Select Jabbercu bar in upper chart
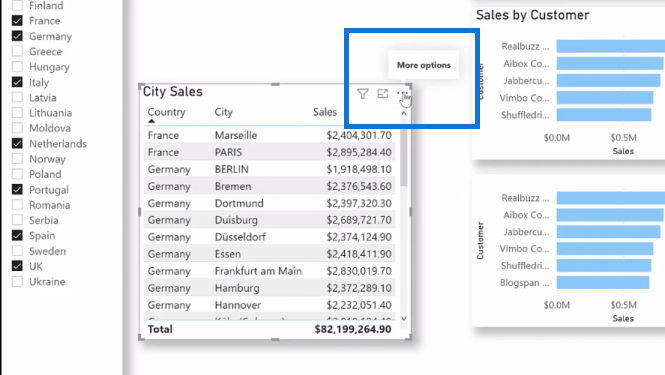 (x=609, y=81)
